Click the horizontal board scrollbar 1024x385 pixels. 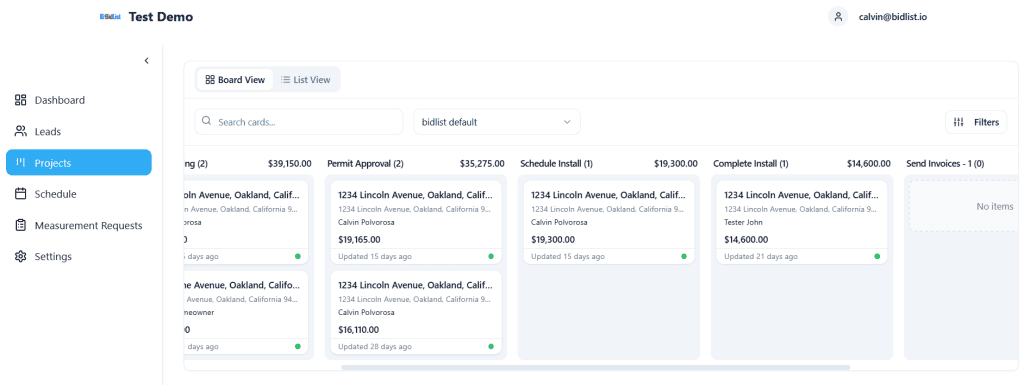tap(596, 367)
